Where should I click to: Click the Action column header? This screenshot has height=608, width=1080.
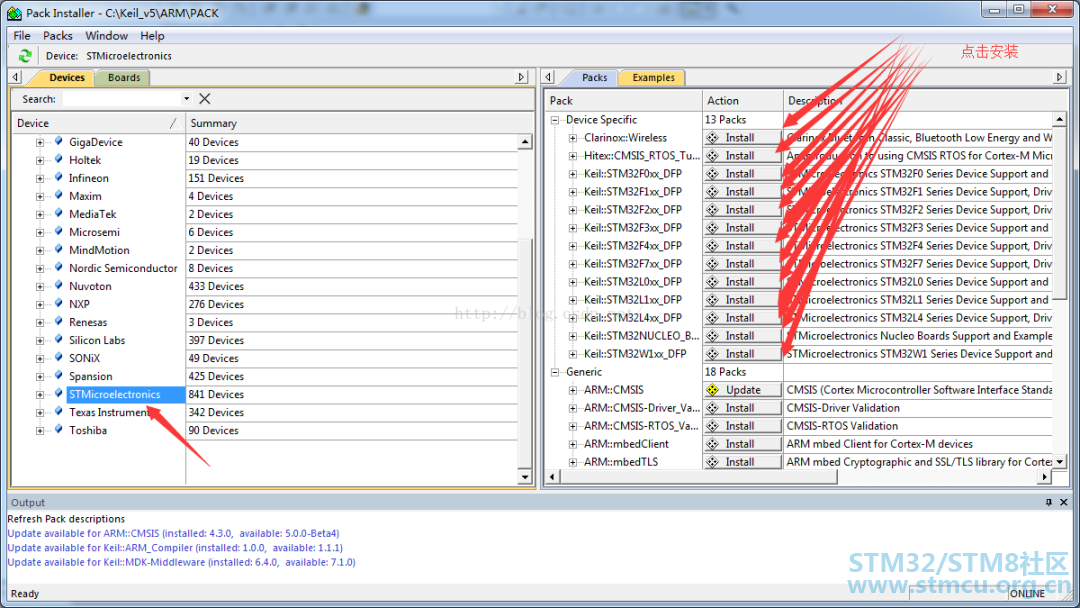tap(742, 101)
